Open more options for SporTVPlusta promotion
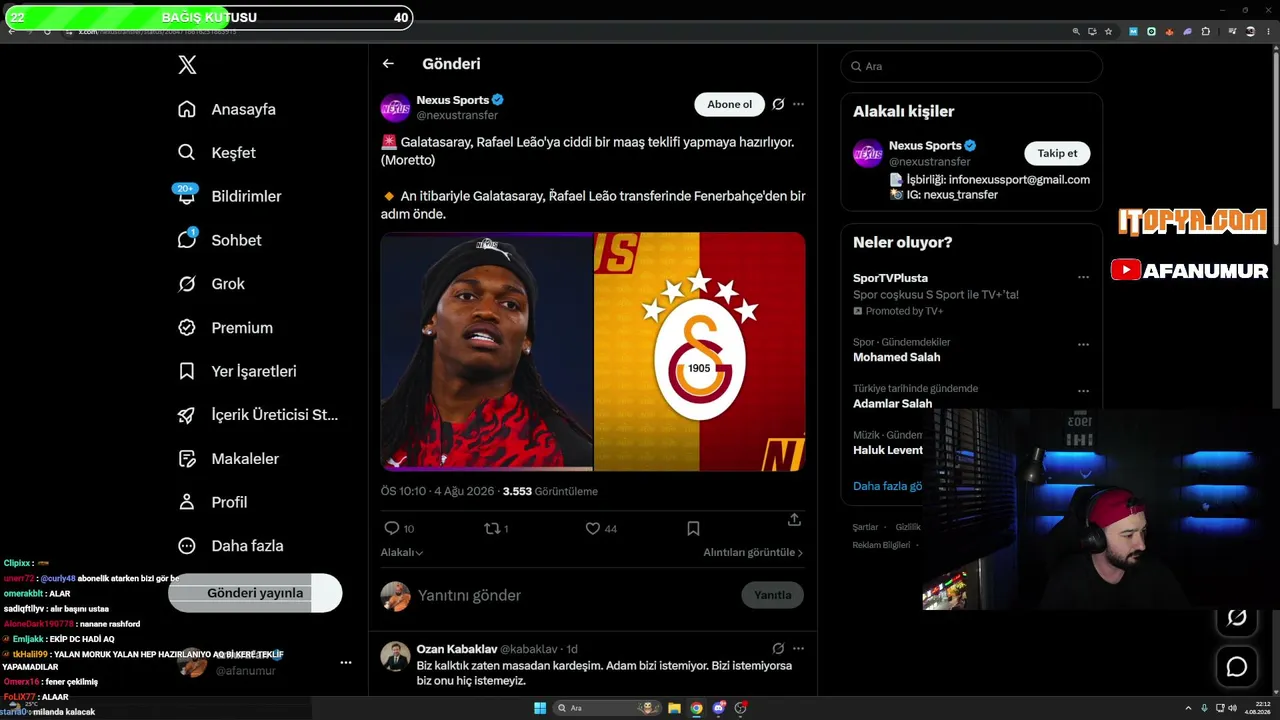1280x720 pixels. (1083, 278)
